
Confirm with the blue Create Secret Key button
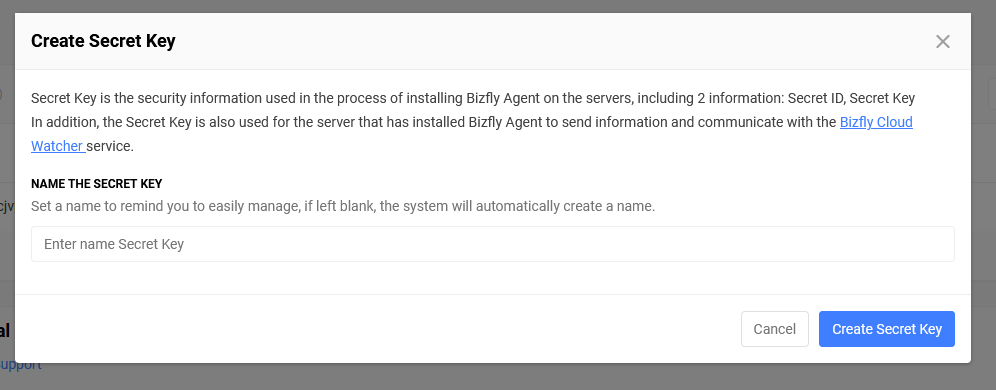point(886,329)
